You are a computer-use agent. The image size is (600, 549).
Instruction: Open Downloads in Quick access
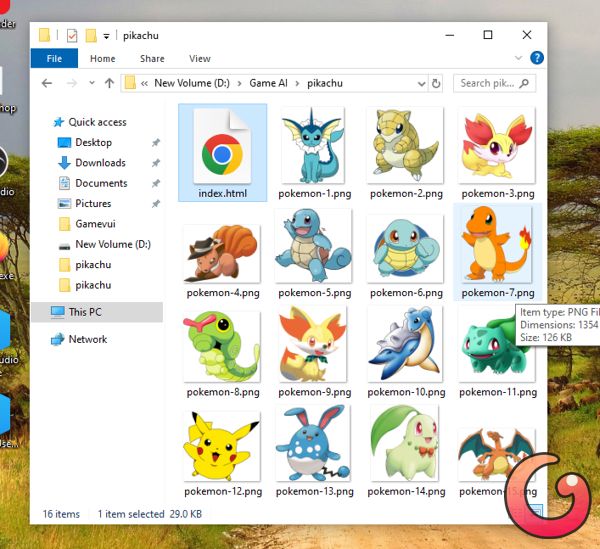pyautogui.click(x=100, y=163)
